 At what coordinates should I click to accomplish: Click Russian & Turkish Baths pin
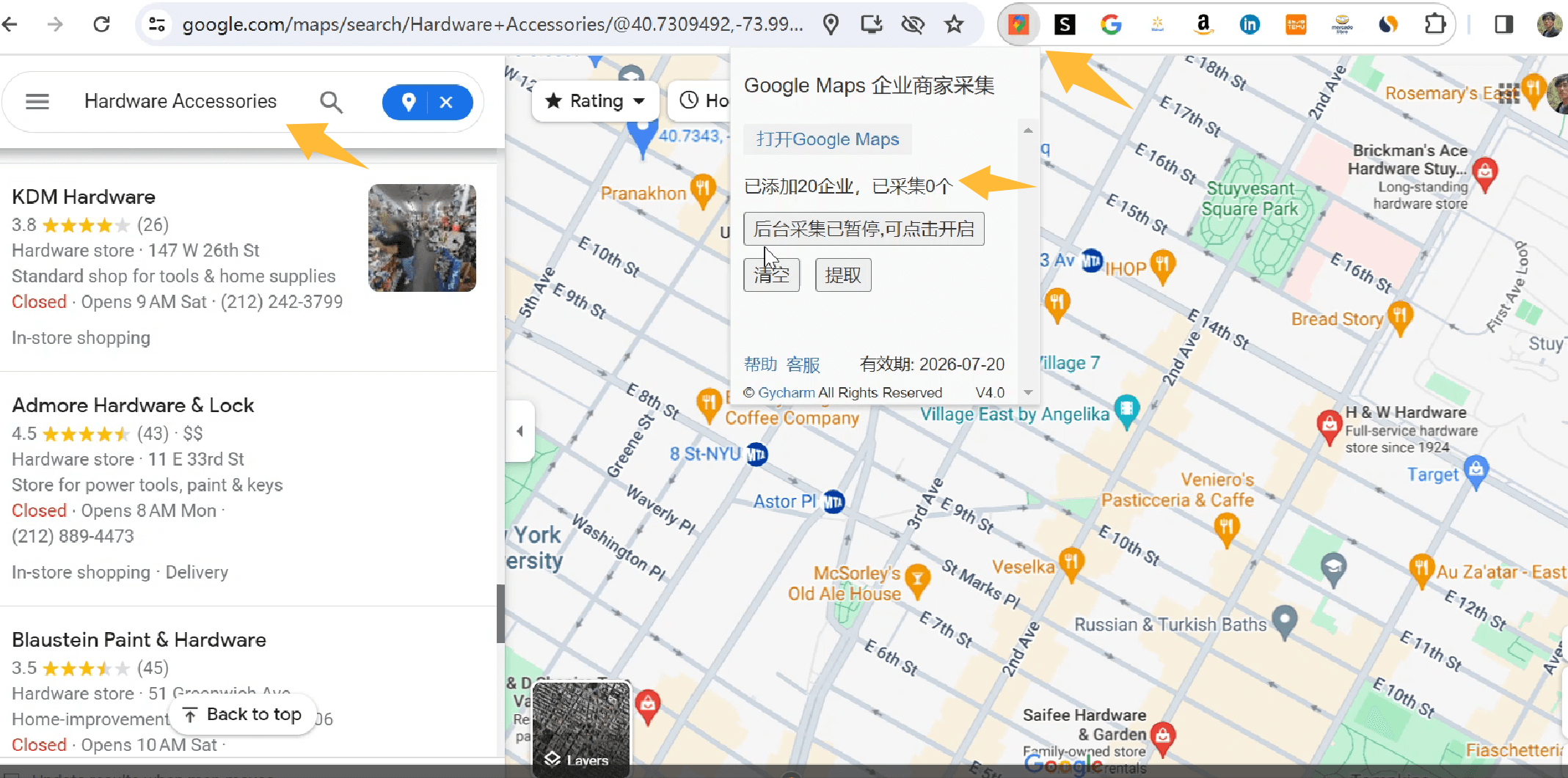pos(1284,621)
